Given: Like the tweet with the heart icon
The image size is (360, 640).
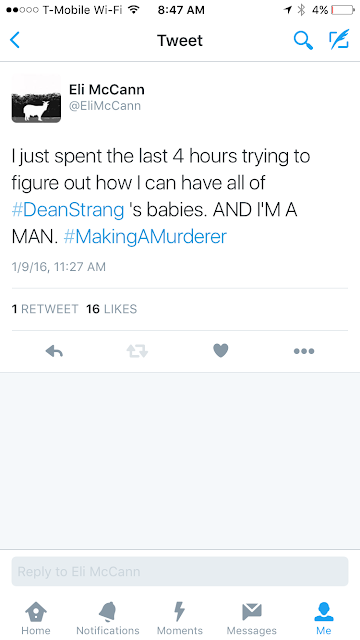Looking at the screenshot, I should coord(220,351).
